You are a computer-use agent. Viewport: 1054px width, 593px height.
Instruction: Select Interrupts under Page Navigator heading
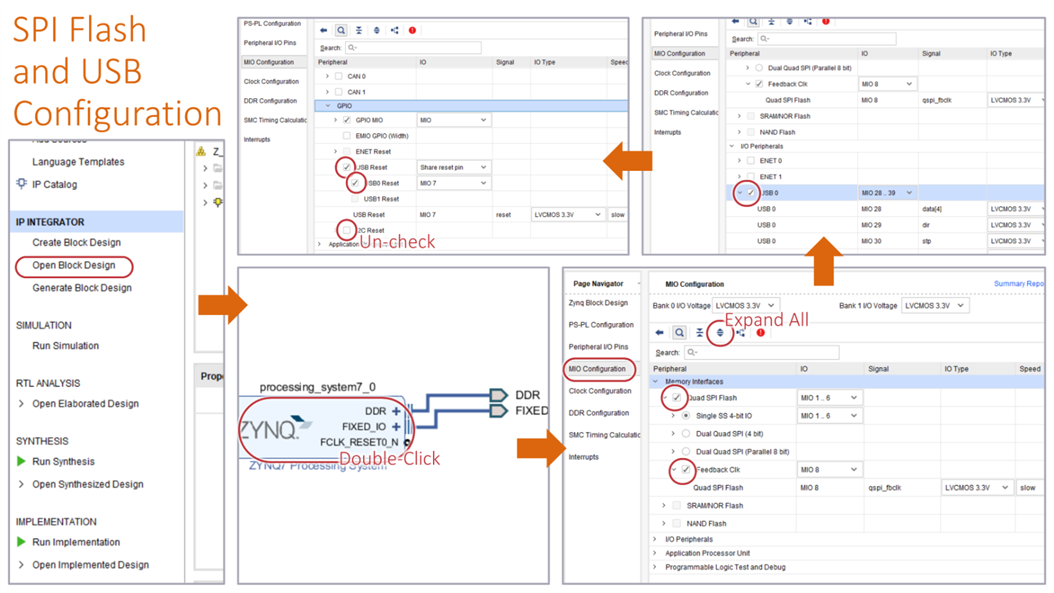583,457
